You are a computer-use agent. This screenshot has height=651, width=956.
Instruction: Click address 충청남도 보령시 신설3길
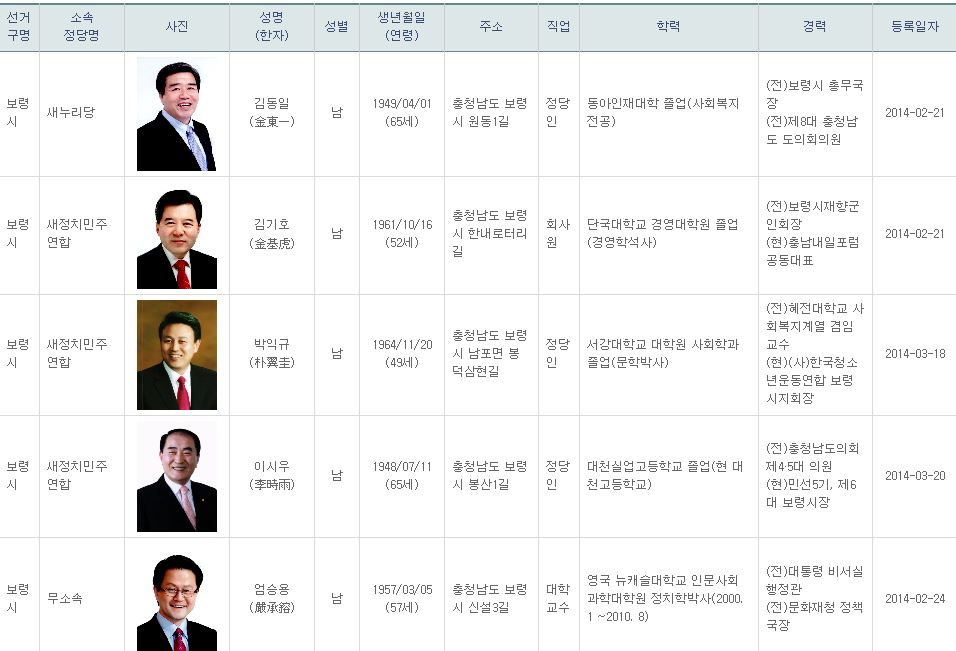coord(490,599)
